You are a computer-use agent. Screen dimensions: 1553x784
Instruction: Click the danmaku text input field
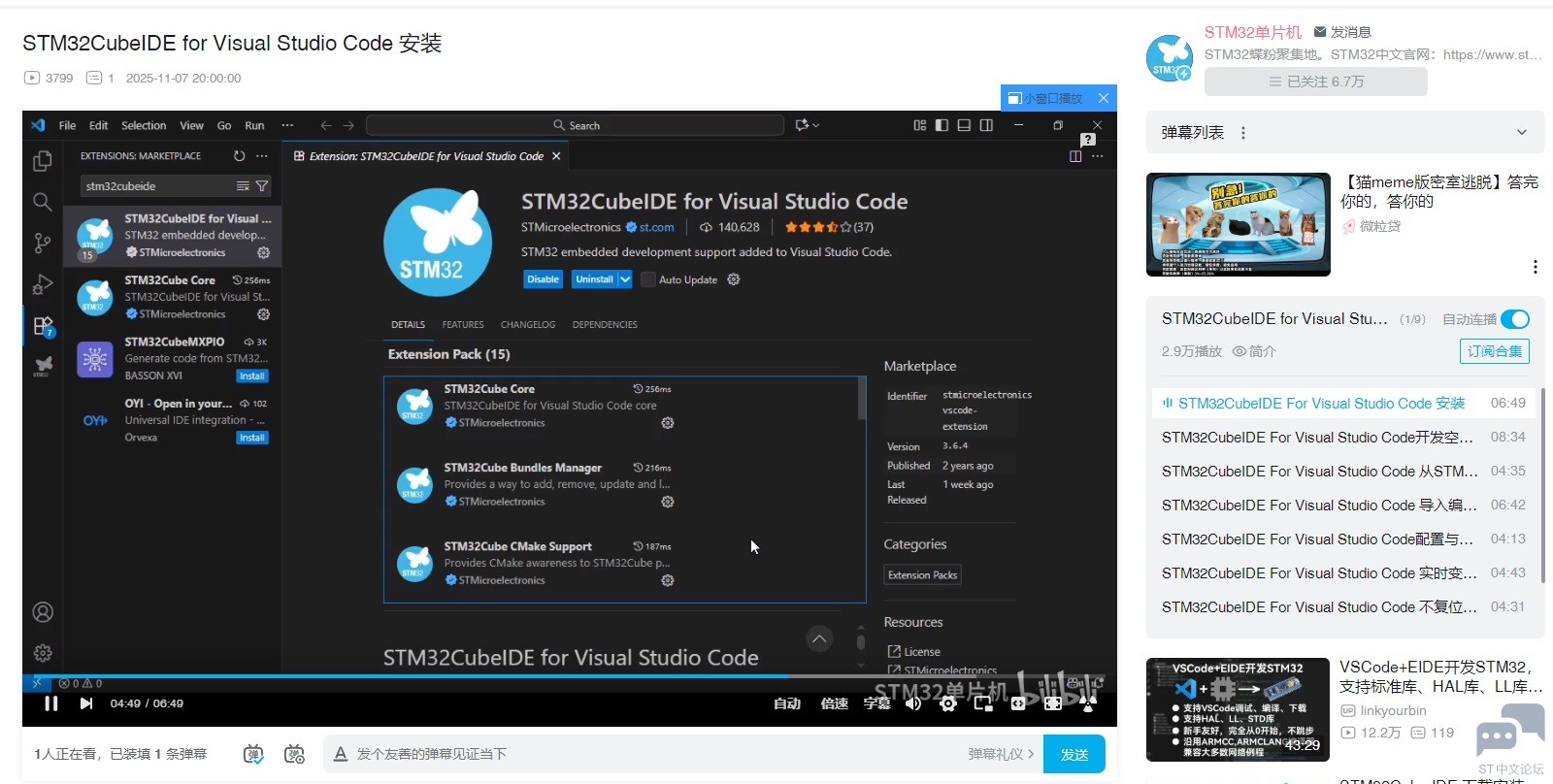tap(655, 754)
